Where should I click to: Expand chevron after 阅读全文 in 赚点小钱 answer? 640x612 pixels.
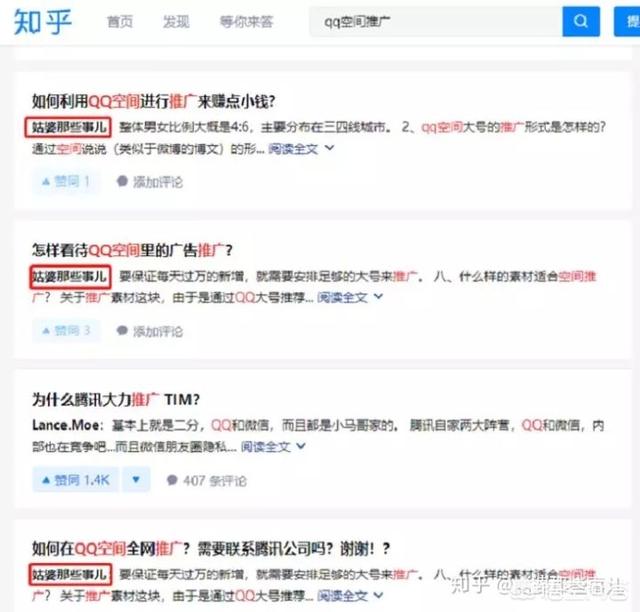pyautogui.click(x=329, y=148)
